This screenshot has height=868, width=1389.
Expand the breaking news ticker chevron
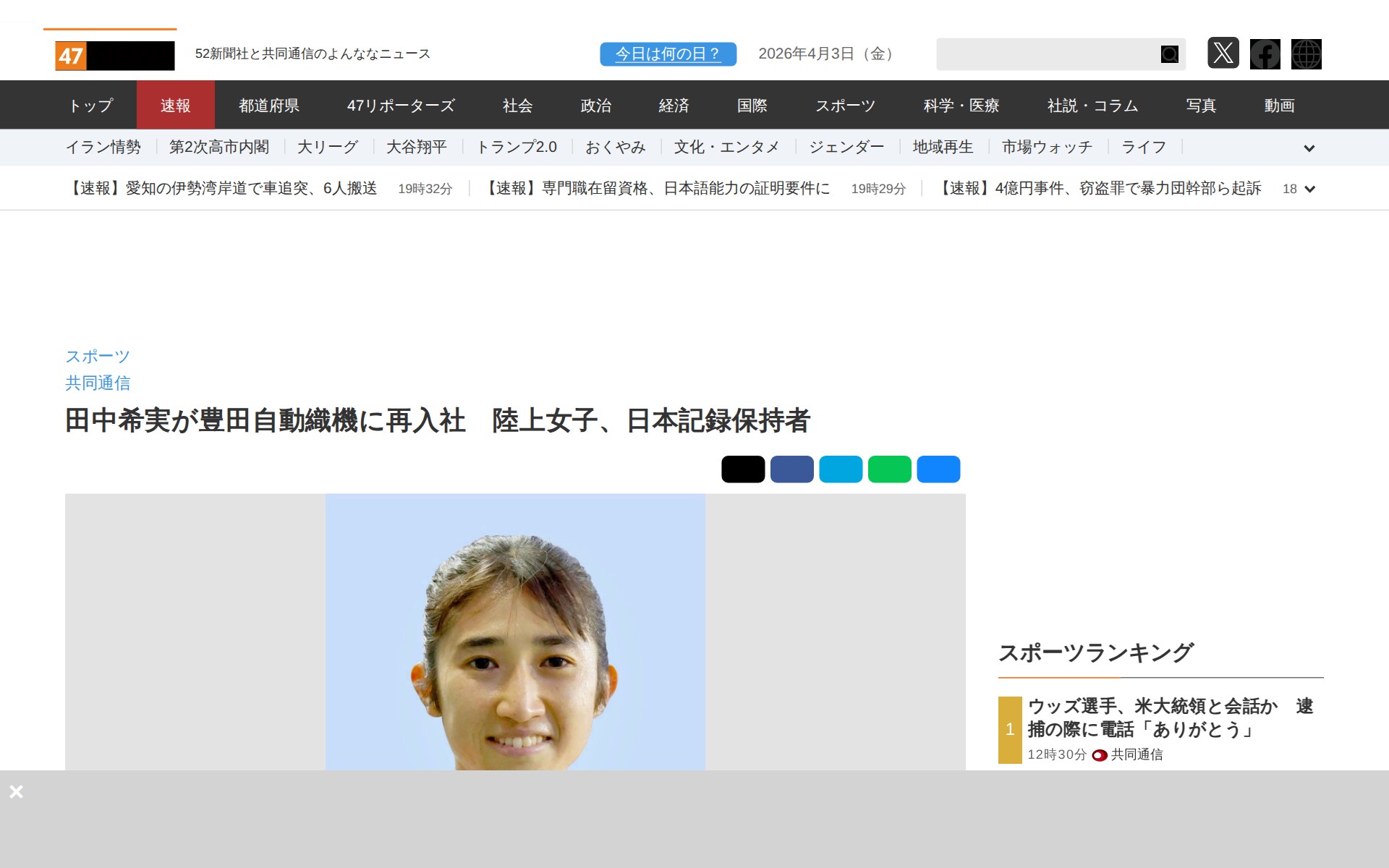pyautogui.click(x=1309, y=189)
